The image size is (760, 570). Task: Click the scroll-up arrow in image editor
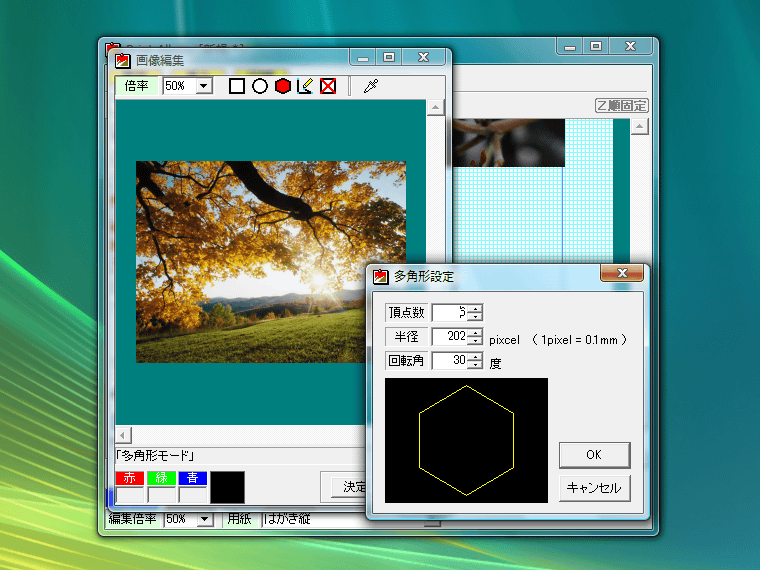point(435,108)
